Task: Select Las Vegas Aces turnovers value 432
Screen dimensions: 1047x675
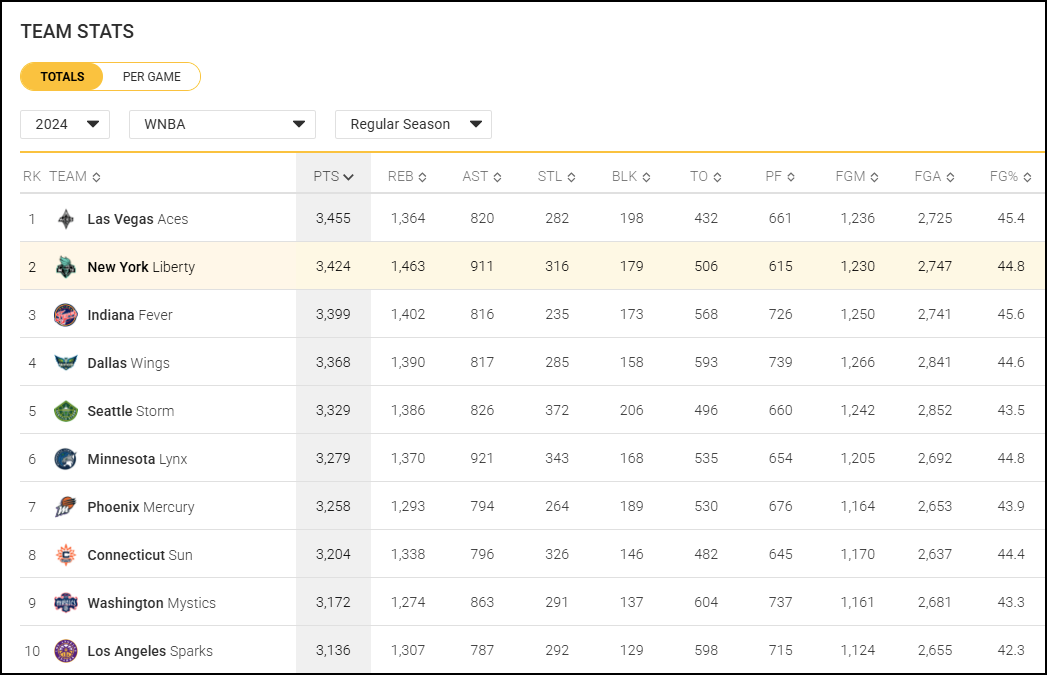Action: (x=706, y=218)
